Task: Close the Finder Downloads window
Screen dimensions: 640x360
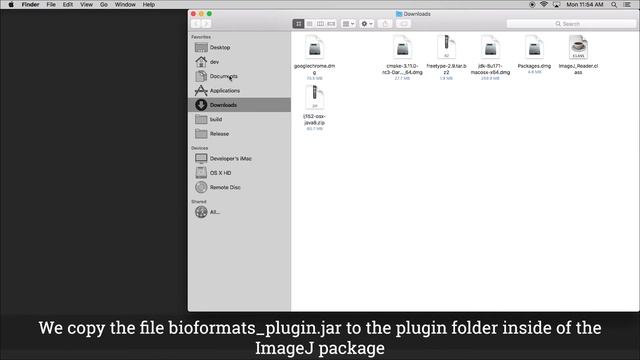Action: coord(193,14)
